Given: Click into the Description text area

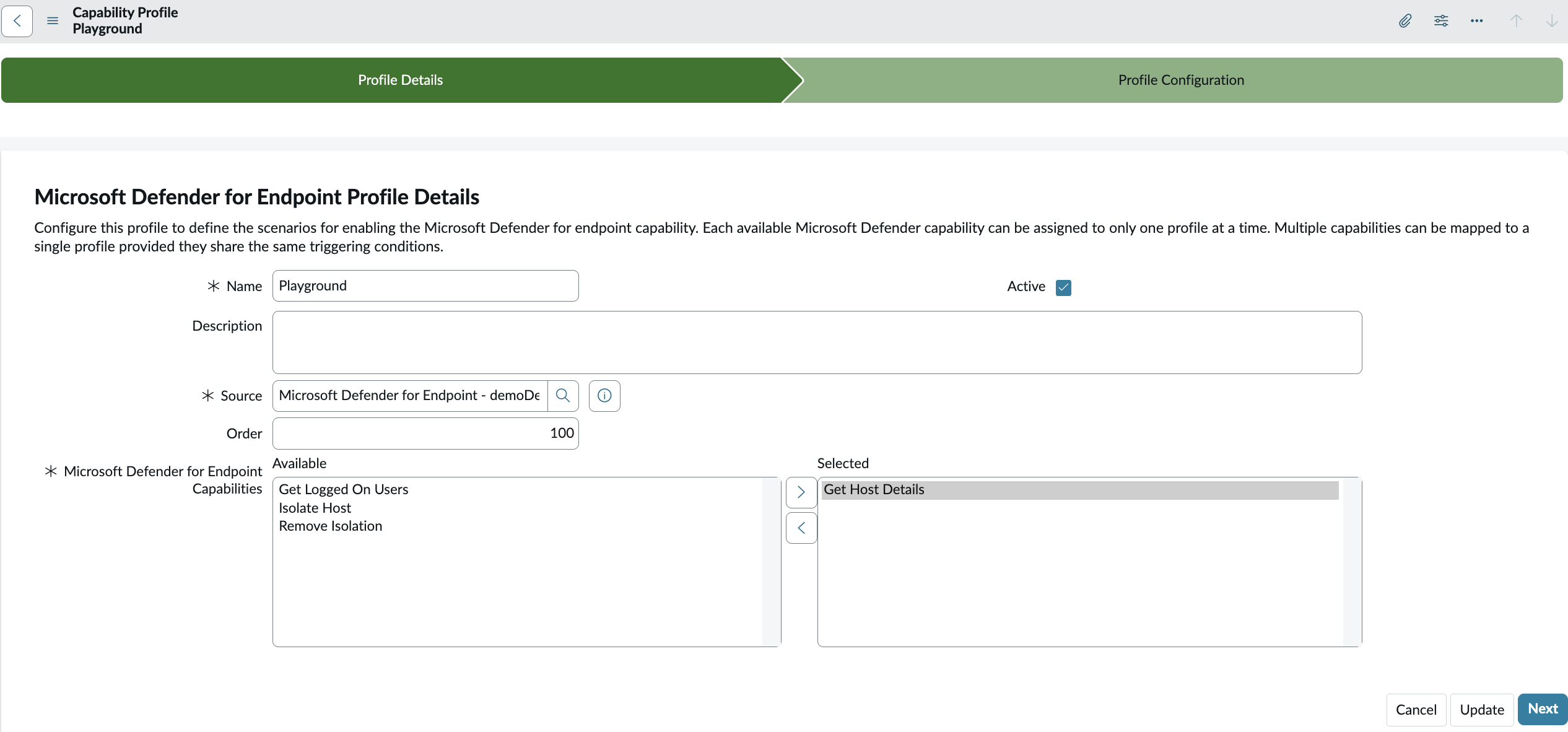Looking at the screenshot, I should [817, 342].
